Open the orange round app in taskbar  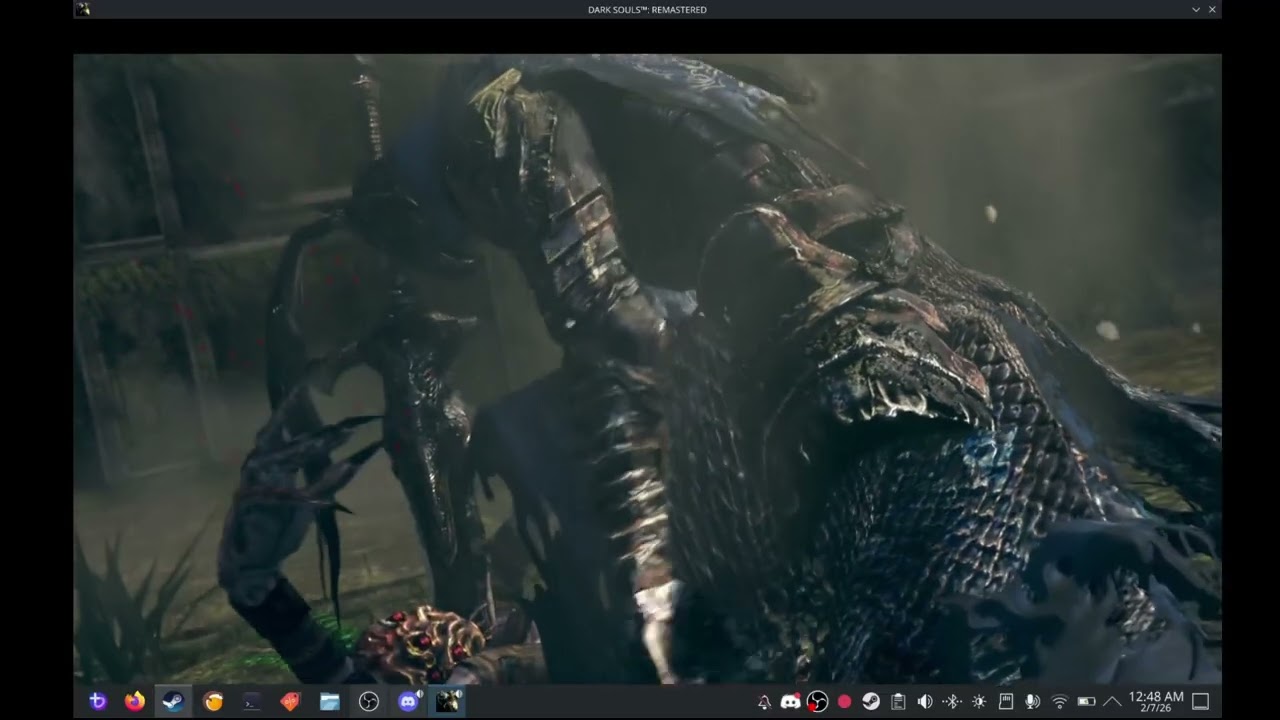(x=213, y=702)
